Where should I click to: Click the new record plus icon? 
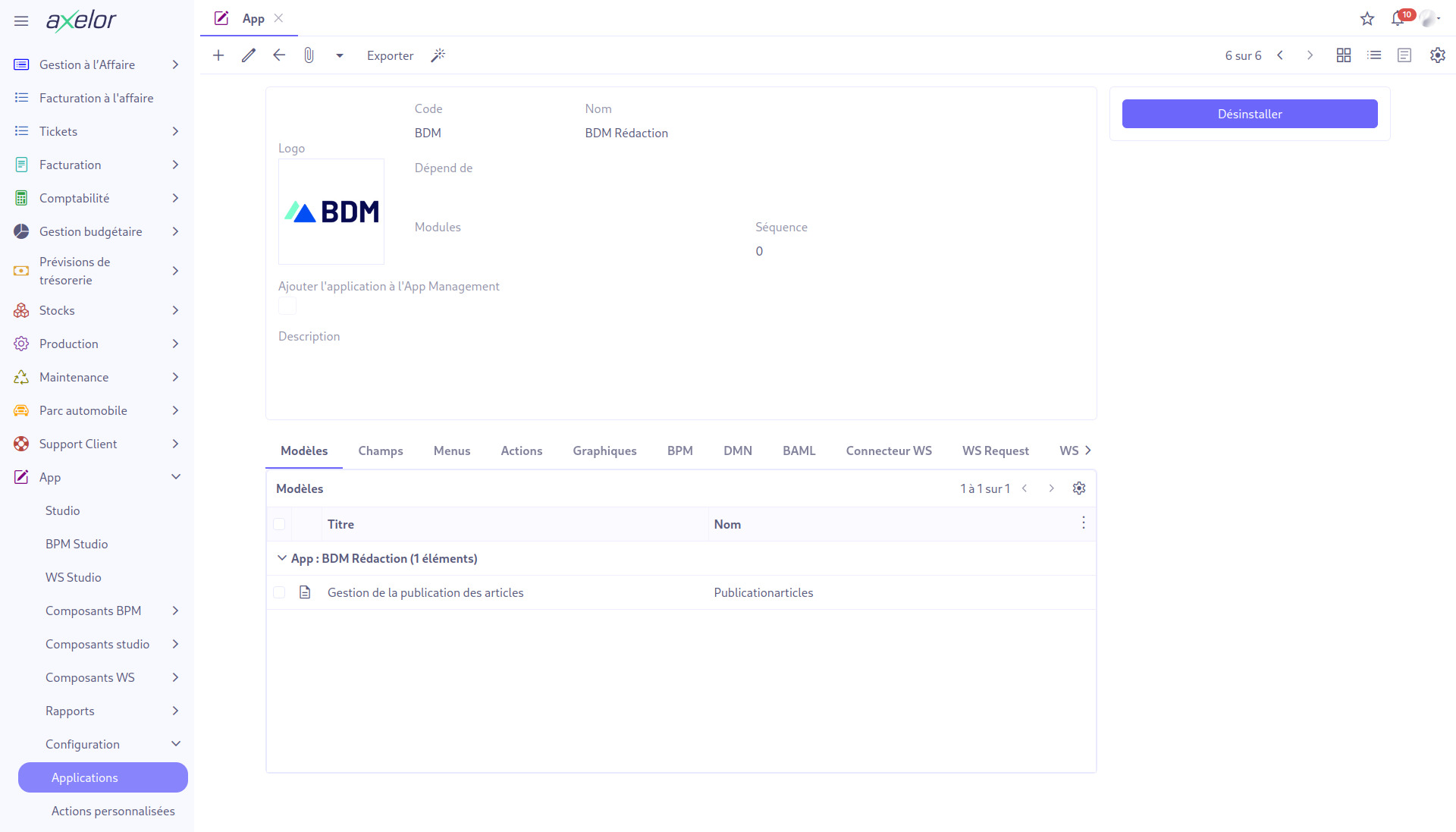[x=218, y=55]
